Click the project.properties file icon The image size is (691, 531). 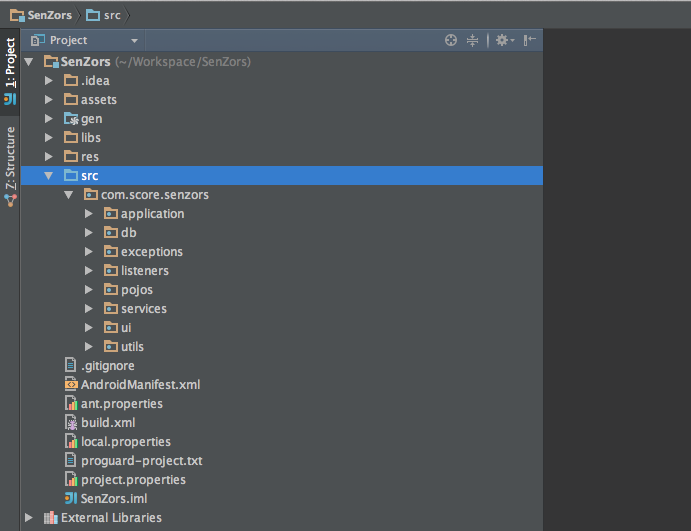(71, 479)
